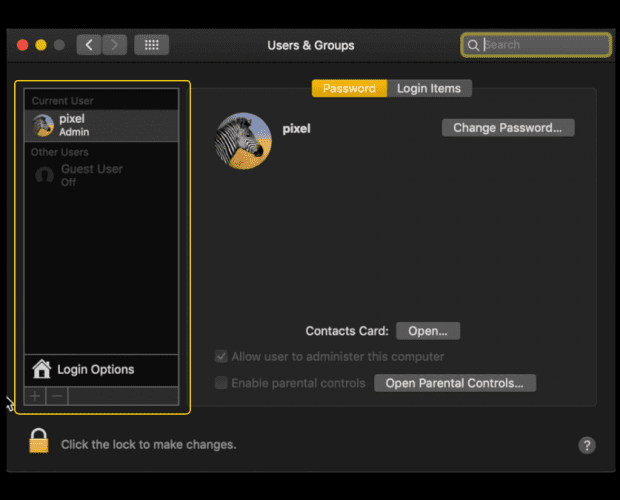The width and height of the screenshot is (620, 500).
Task: Go forward with the right chevron button
Action: (x=115, y=45)
